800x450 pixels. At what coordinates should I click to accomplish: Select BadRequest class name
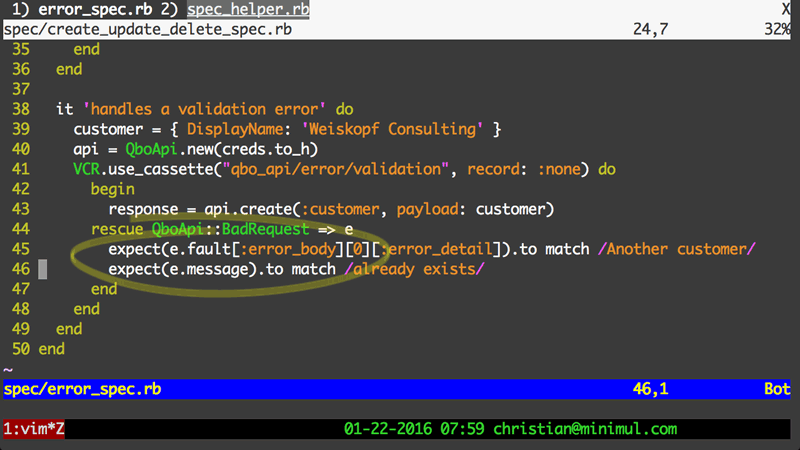[x=265, y=229]
